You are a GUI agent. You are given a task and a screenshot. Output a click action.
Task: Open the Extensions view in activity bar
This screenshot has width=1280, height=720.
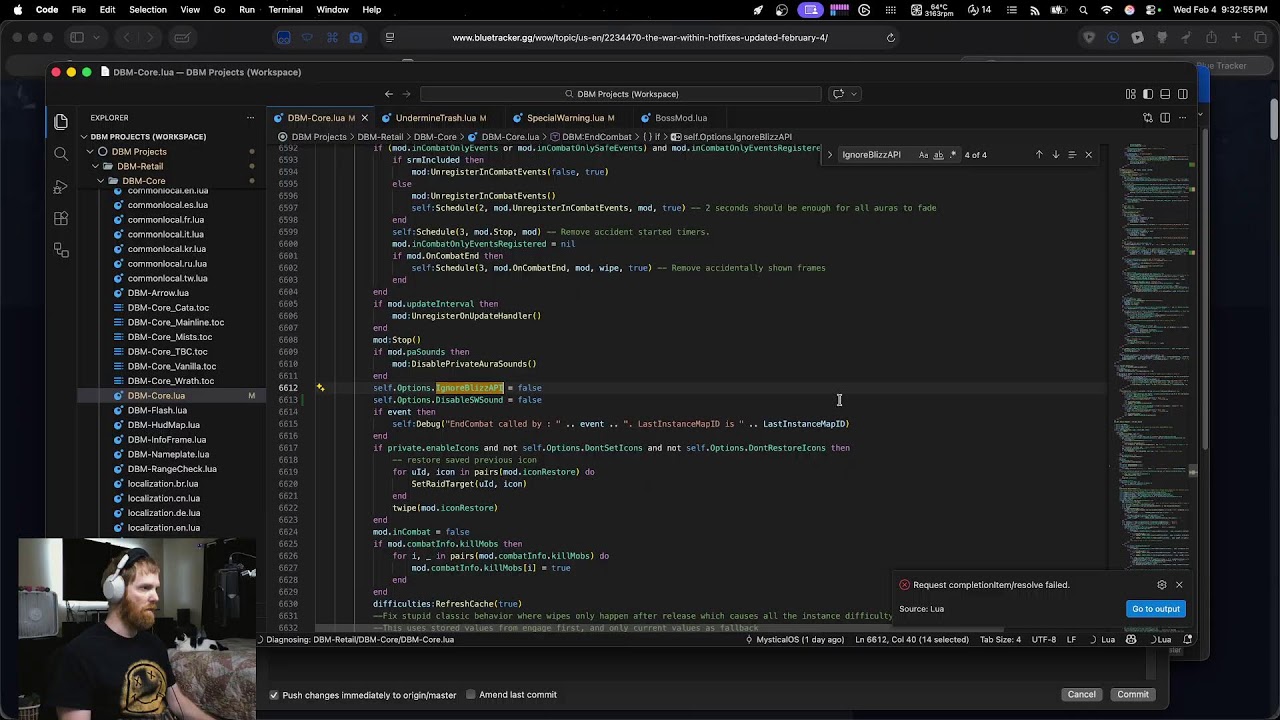(x=61, y=219)
